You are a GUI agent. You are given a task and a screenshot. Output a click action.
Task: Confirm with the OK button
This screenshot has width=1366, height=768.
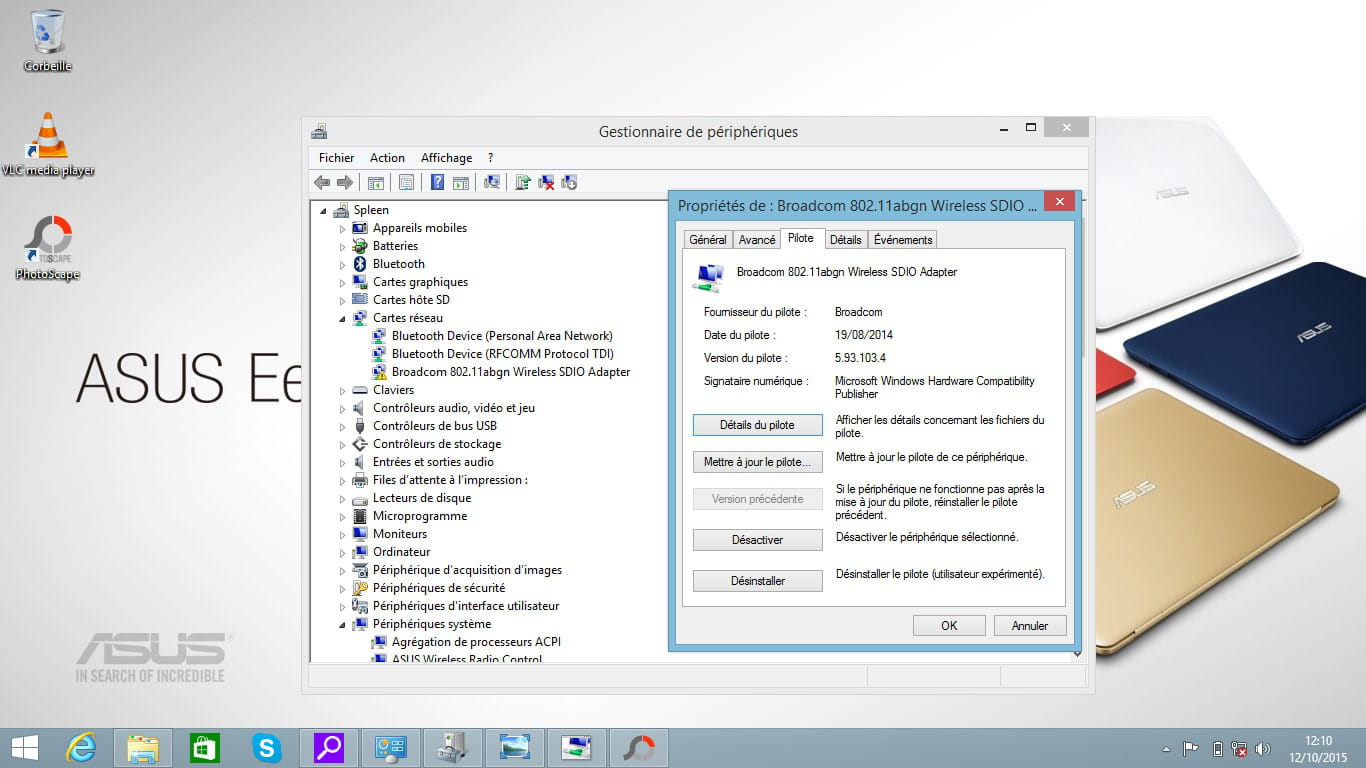(949, 626)
